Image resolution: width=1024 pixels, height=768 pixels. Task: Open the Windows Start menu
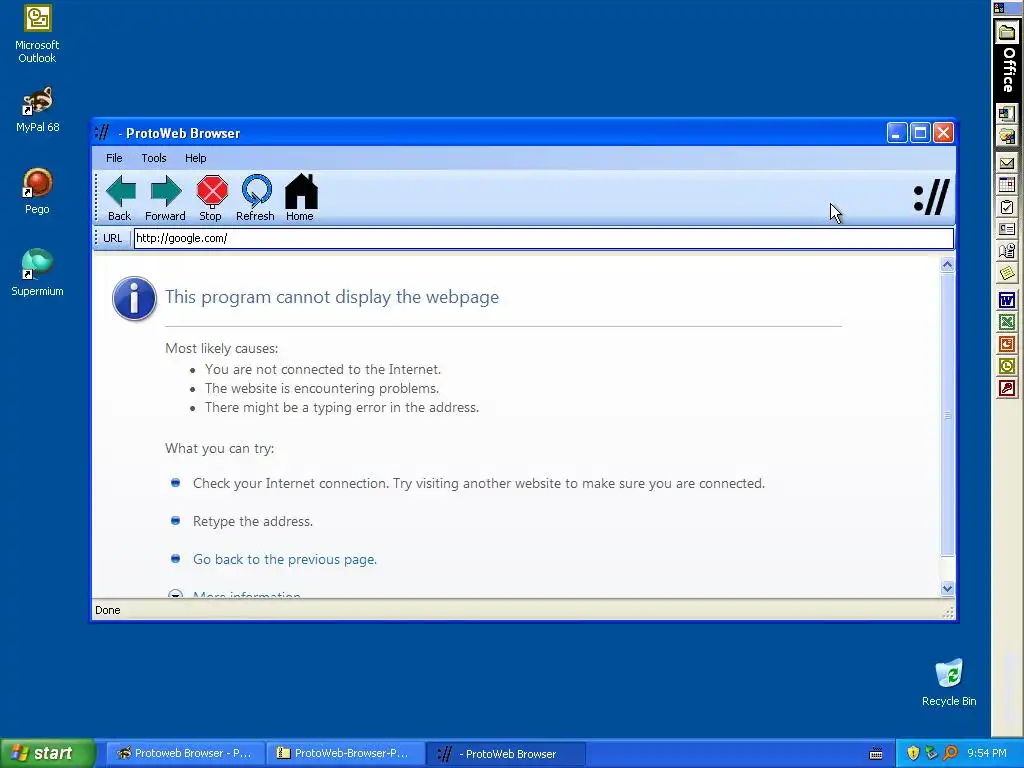tap(47, 754)
